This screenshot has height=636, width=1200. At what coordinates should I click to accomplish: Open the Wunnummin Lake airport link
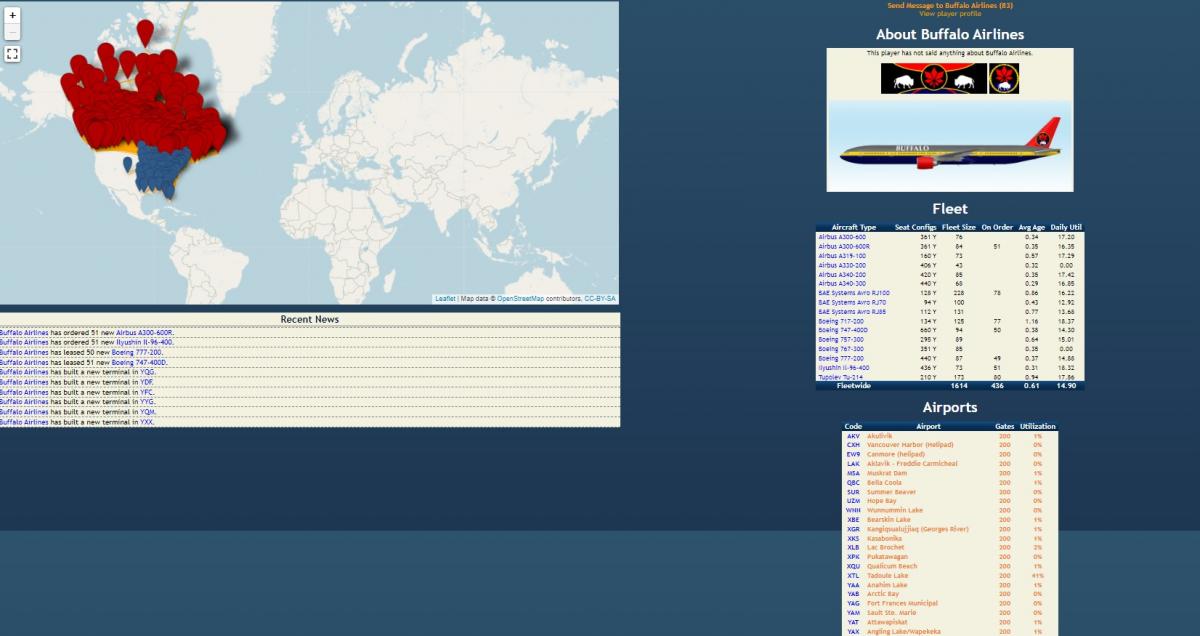(x=895, y=510)
